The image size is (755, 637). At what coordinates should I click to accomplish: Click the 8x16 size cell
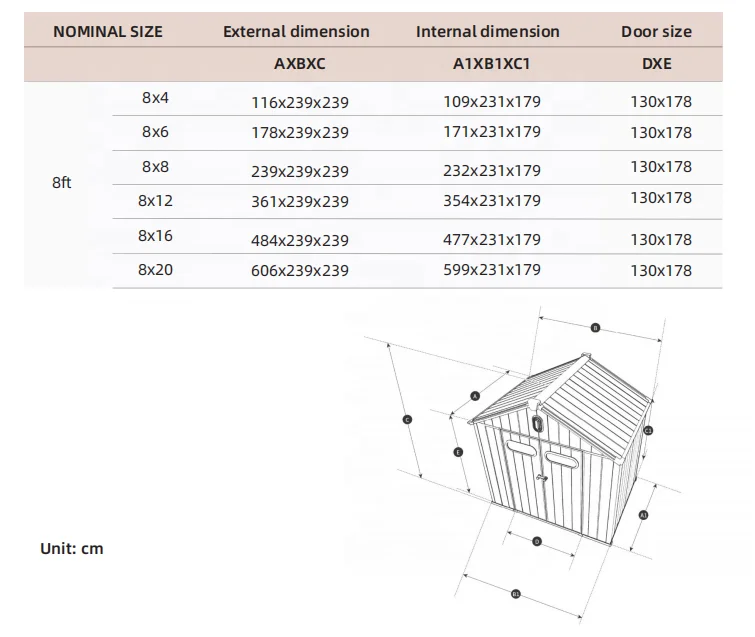coord(155,235)
